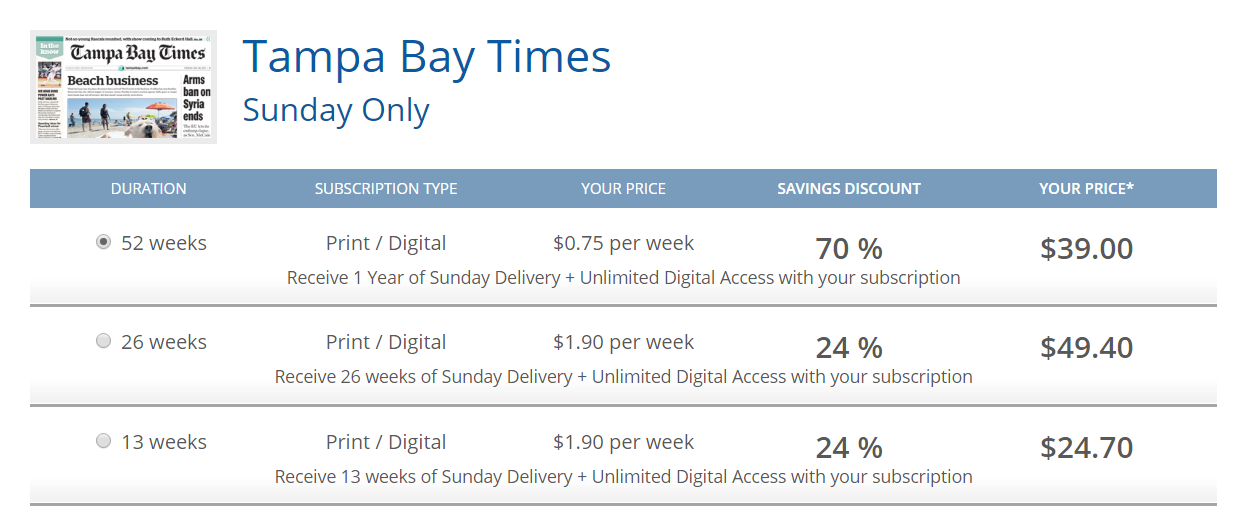Click the $0.75 per week price
1252x510 pixels.
(x=623, y=243)
